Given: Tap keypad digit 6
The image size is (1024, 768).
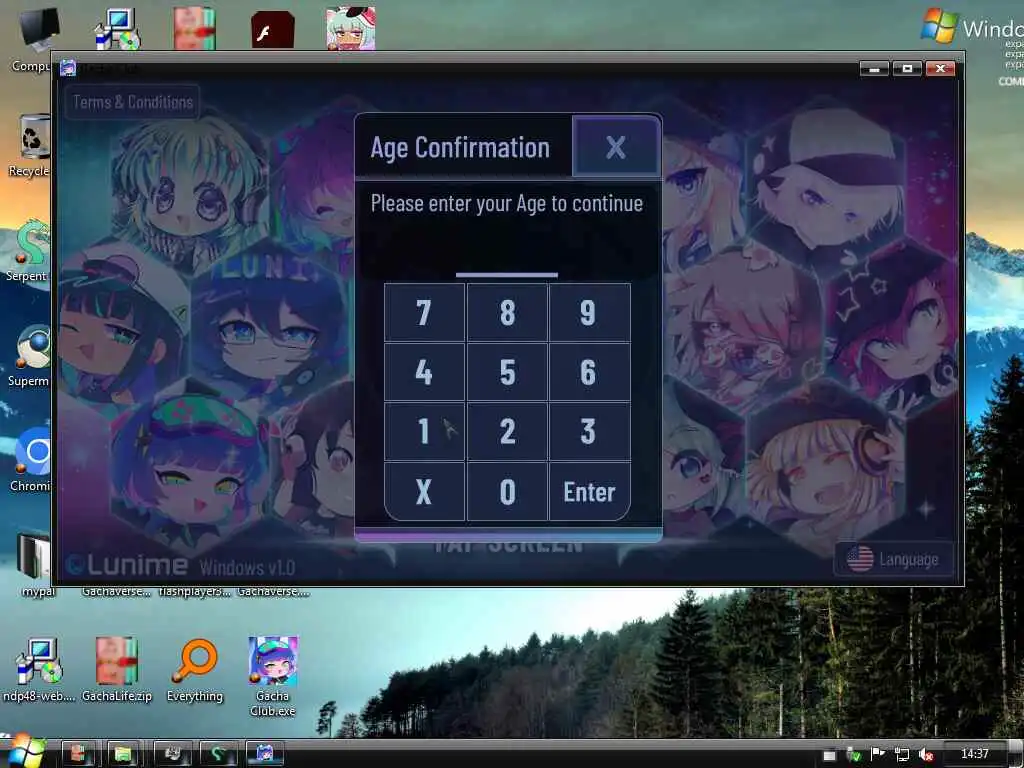Looking at the screenshot, I should tap(590, 372).
